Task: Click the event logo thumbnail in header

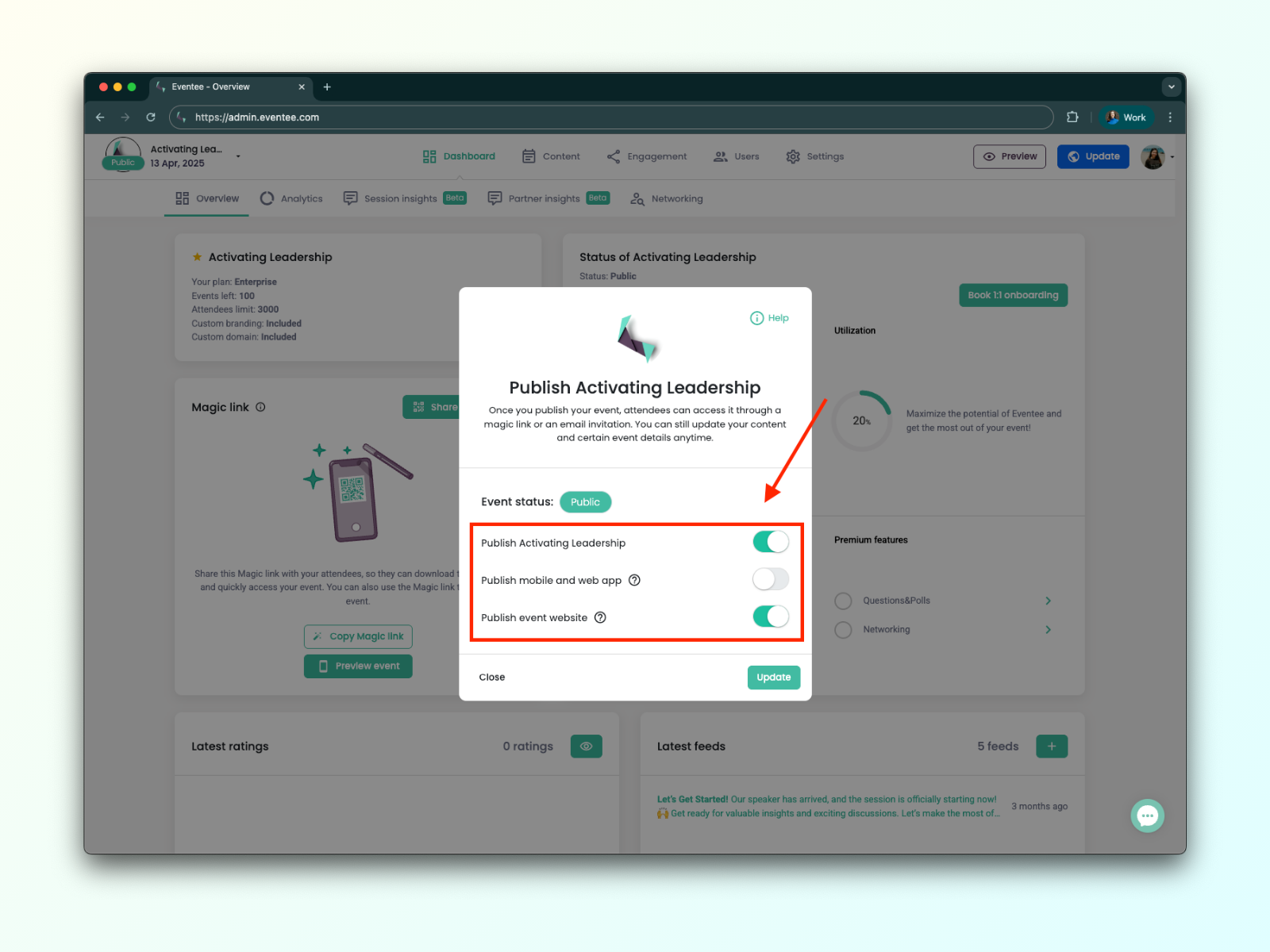Action: point(122,153)
